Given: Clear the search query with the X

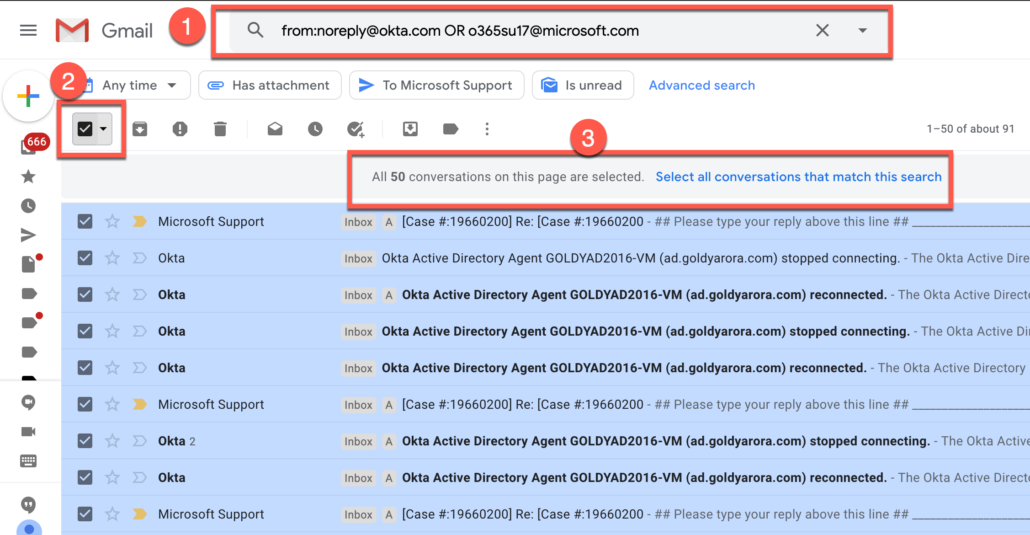Looking at the screenshot, I should click(x=822, y=30).
